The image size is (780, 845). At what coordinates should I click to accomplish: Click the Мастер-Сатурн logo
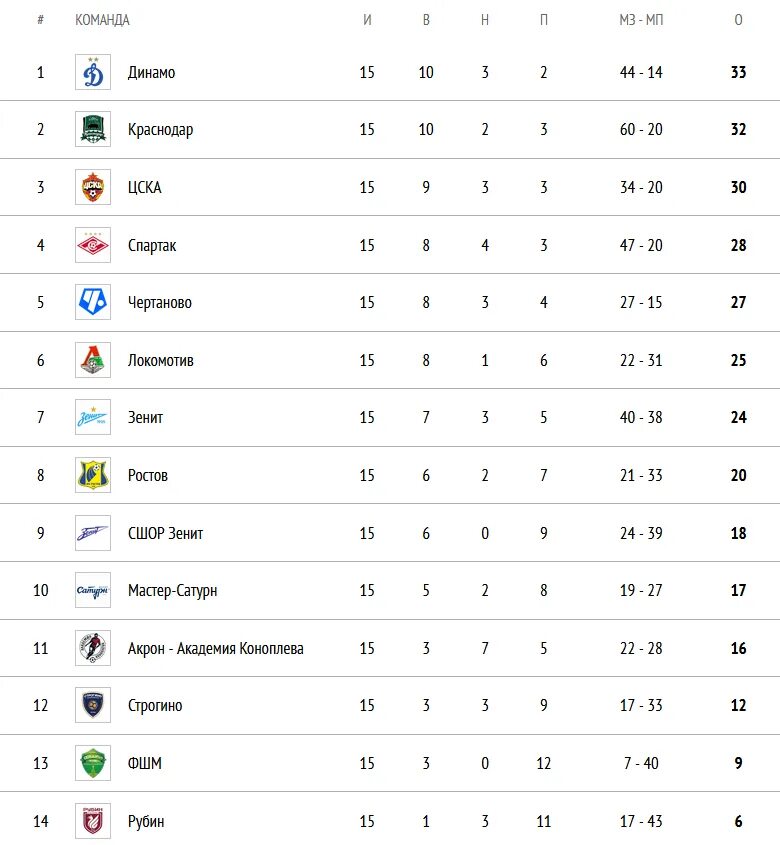[x=93, y=590]
